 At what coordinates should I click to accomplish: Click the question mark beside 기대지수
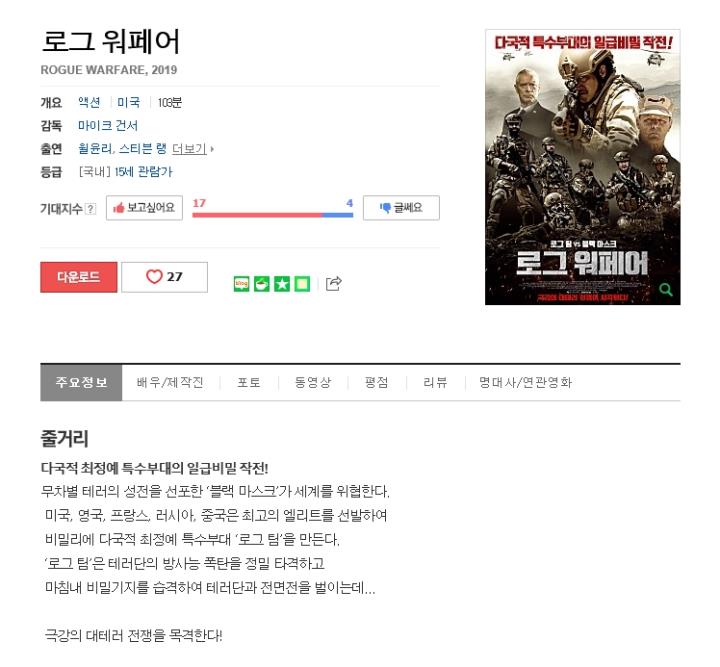tap(91, 209)
